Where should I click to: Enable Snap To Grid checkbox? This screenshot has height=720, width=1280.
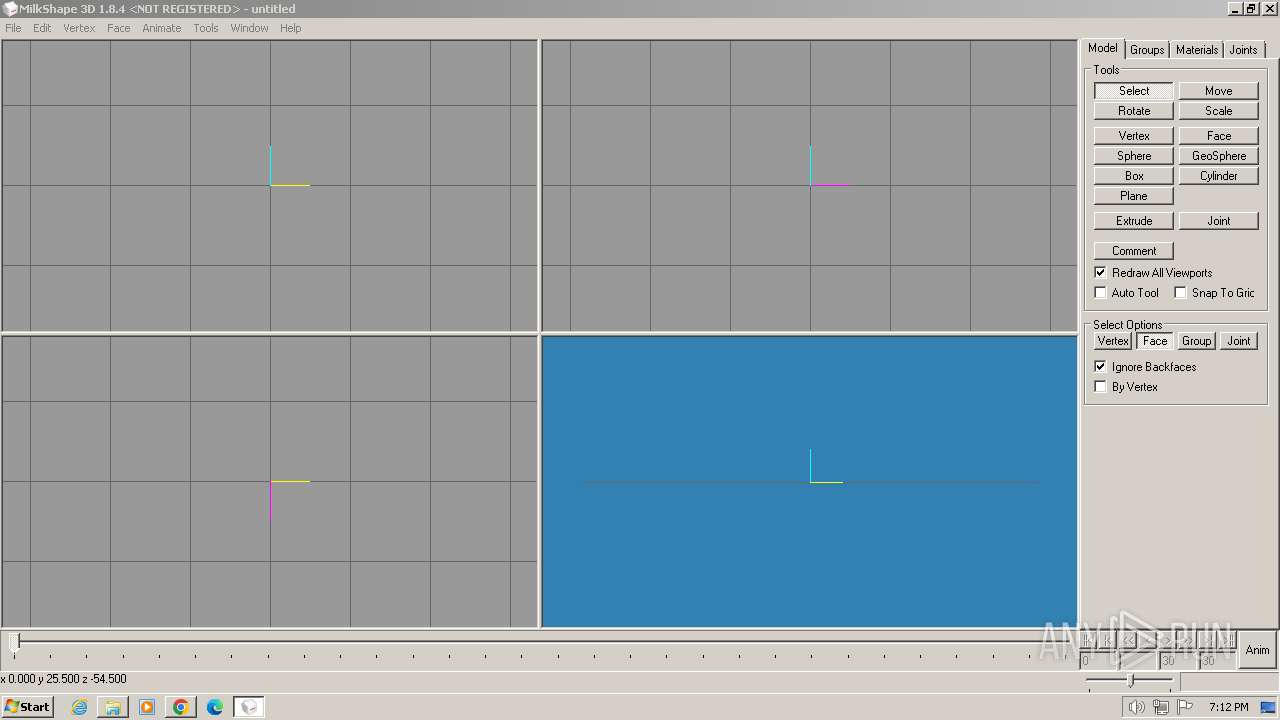pos(1181,293)
